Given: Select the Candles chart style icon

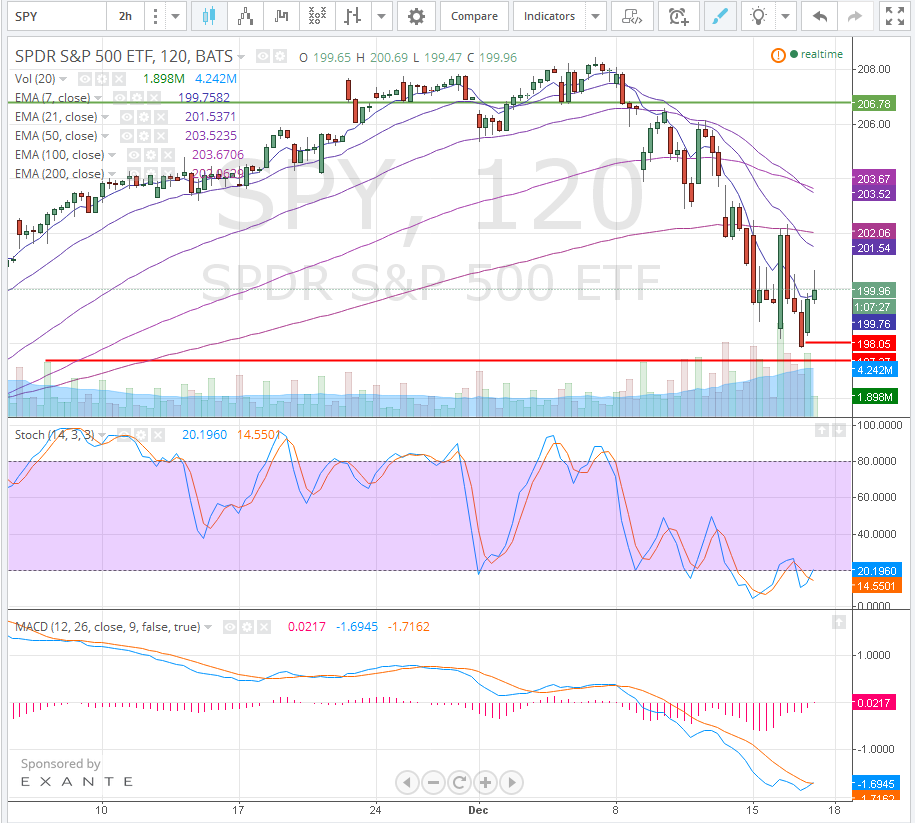Looking at the screenshot, I should 208,16.
